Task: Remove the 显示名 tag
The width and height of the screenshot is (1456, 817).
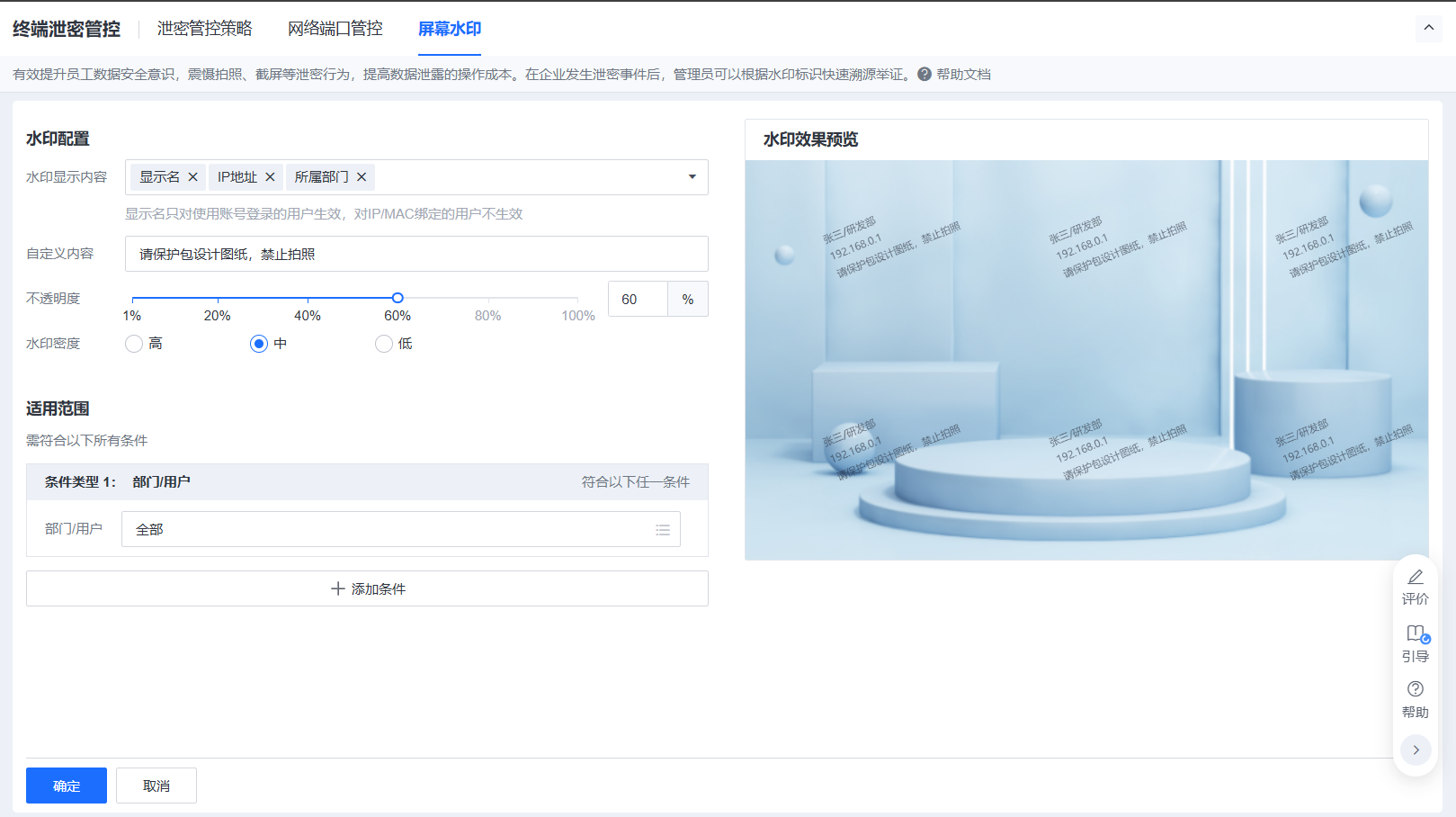Action: coord(192,177)
